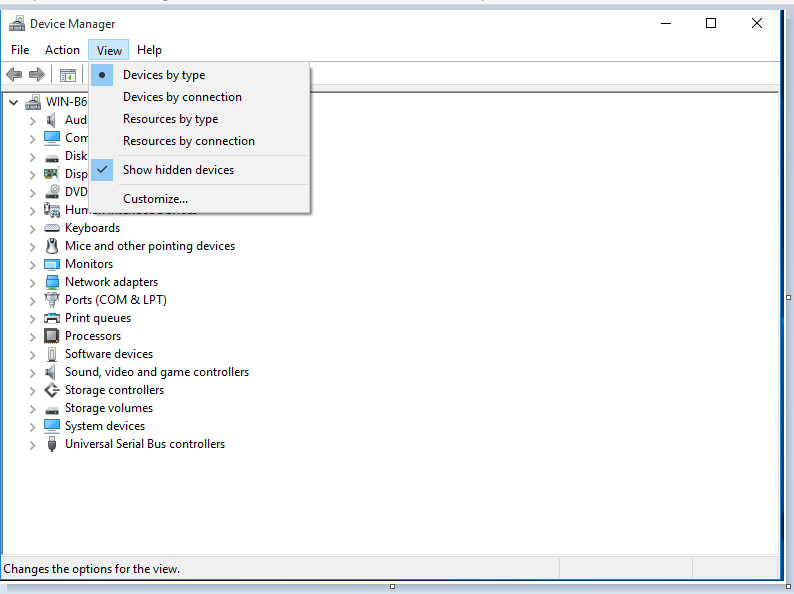The image size is (794, 594).
Task: Expand the Keyboards node
Action: 32,229
